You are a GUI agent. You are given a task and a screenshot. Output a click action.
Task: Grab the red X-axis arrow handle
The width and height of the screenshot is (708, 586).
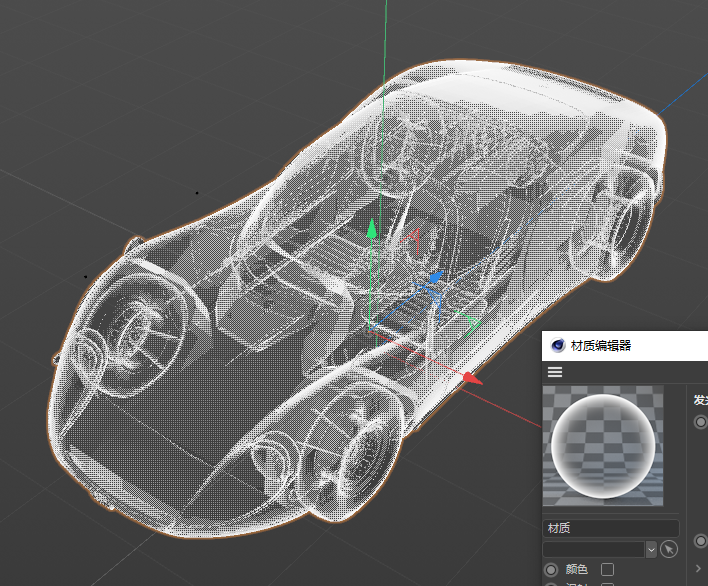473,378
